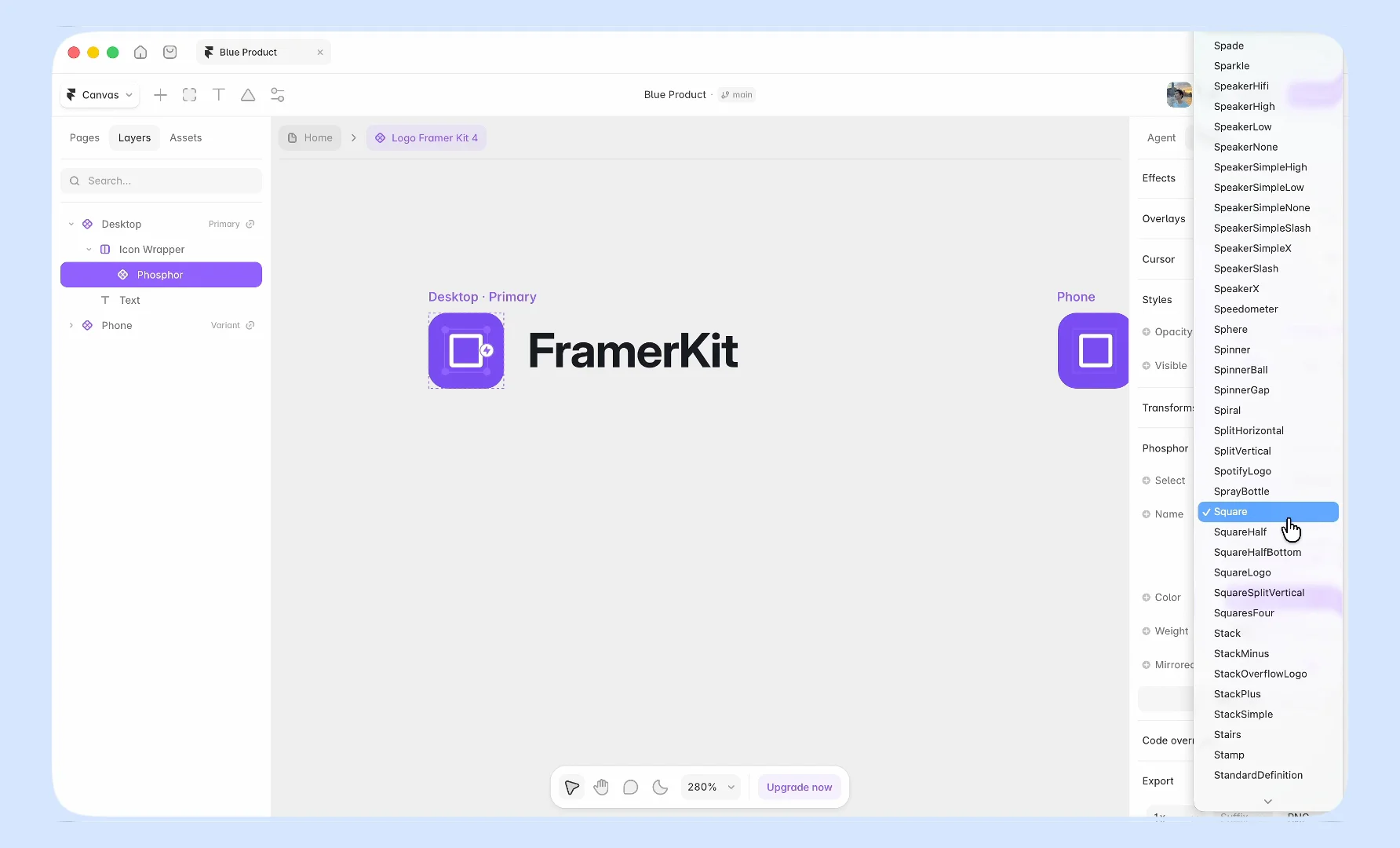Click the lightning badge on canvas icon
Screen dimensions: 1400x848
[x=487, y=350]
